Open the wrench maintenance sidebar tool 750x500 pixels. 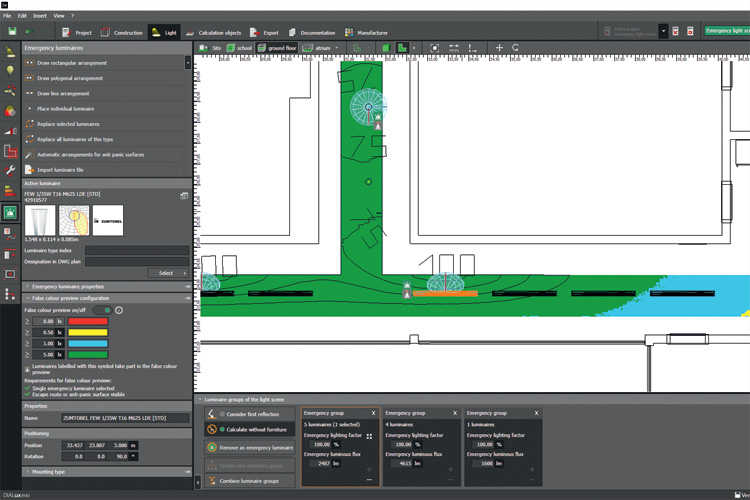[x=10, y=171]
